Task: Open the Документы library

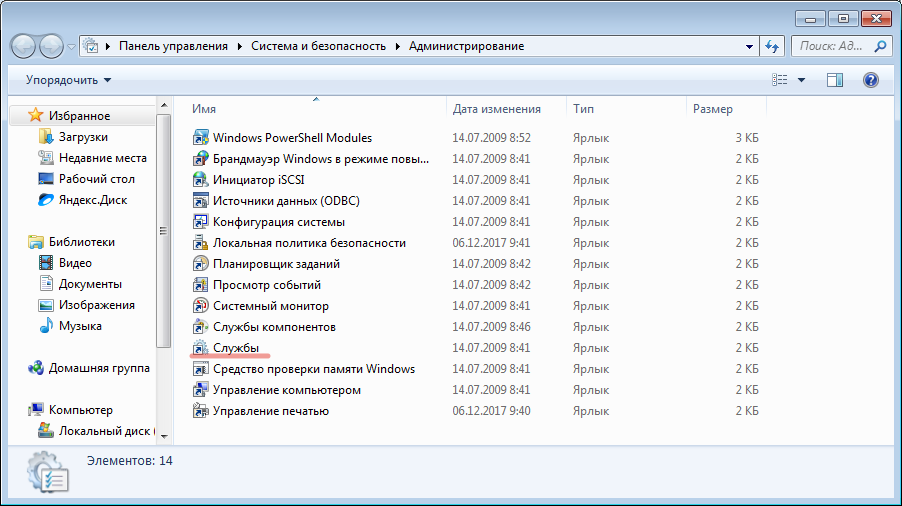Action: click(90, 283)
